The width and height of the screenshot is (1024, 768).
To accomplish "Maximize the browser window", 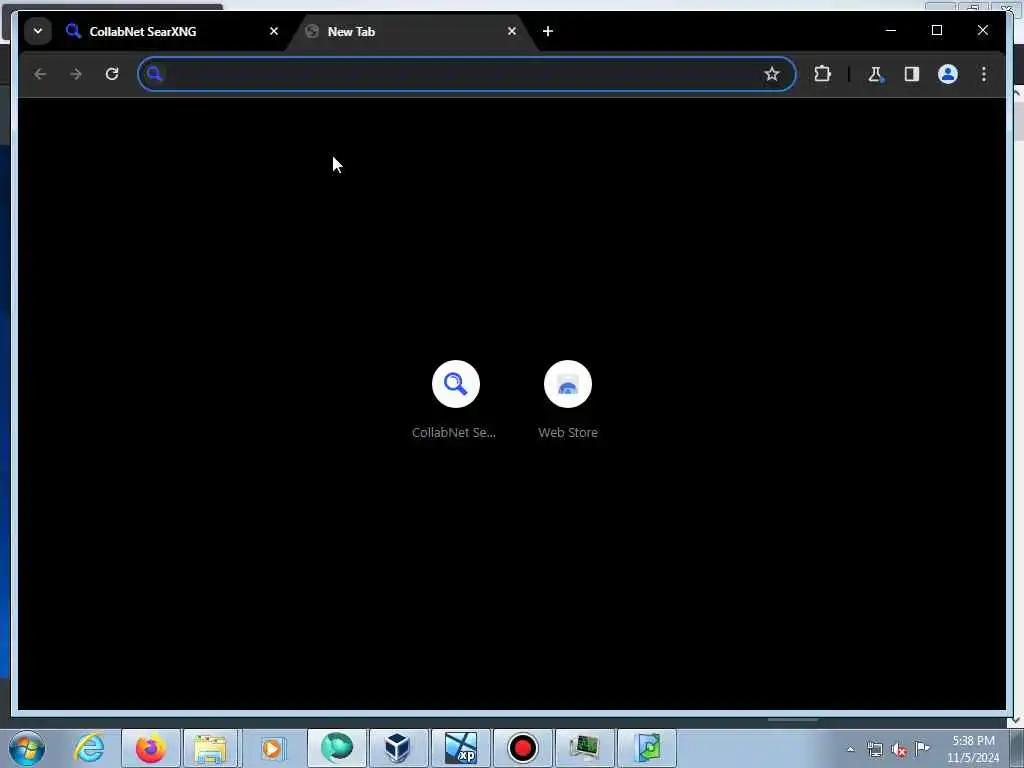I will pos(936,30).
